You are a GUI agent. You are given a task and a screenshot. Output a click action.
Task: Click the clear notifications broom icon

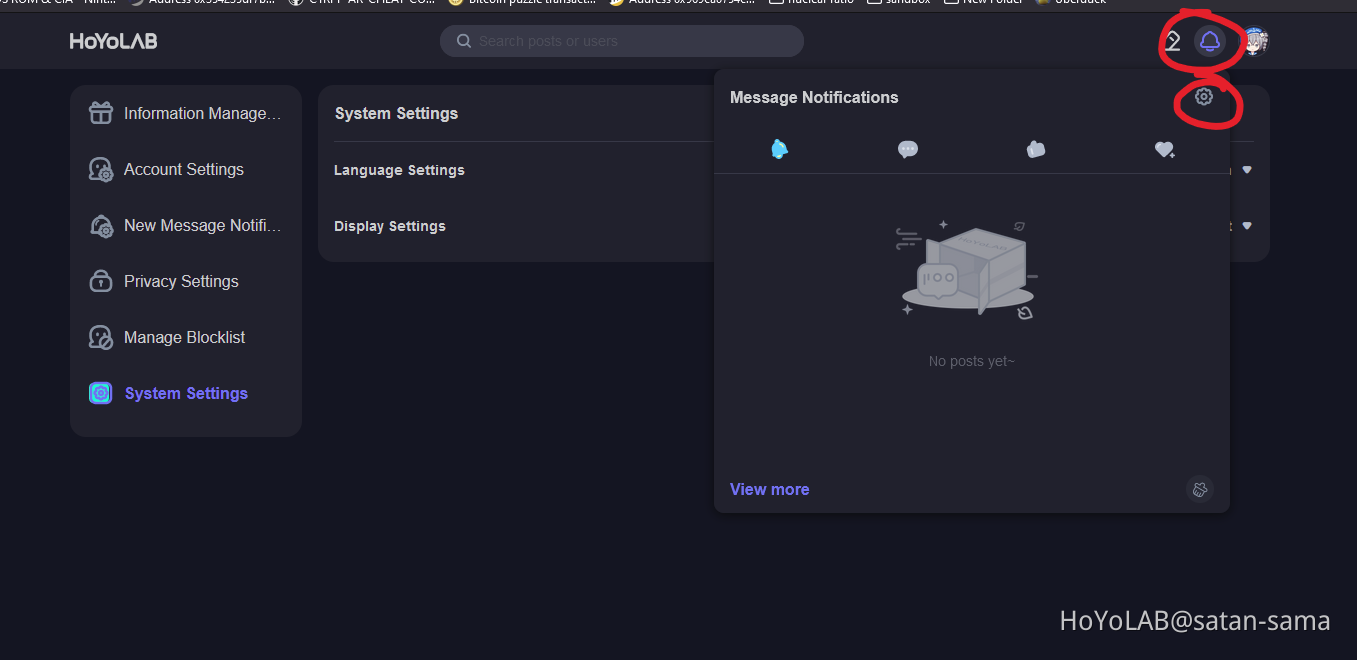pyautogui.click(x=1200, y=489)
